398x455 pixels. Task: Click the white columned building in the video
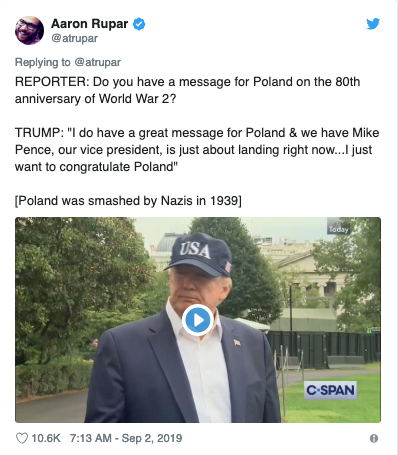tap(310, 277)
